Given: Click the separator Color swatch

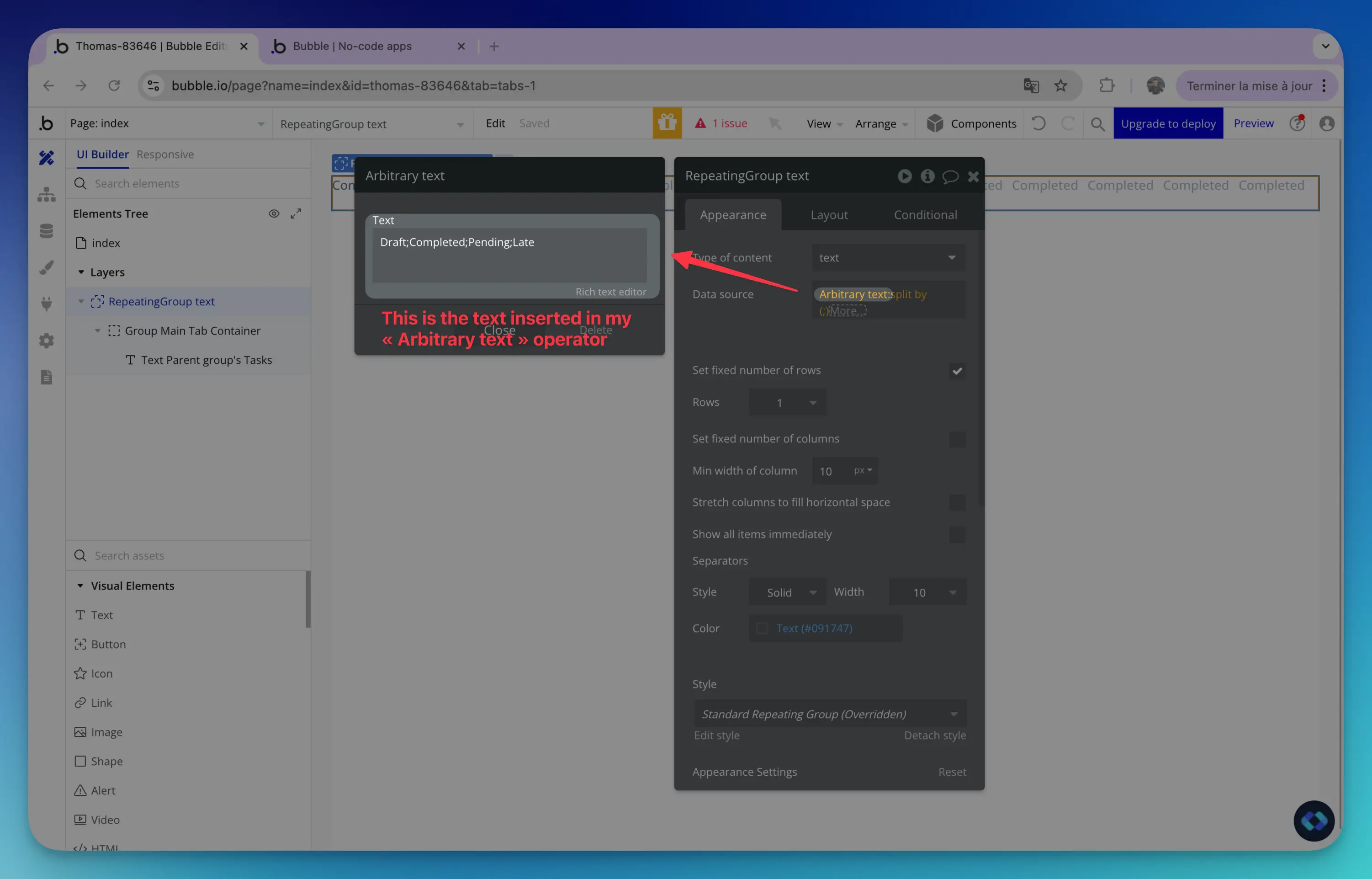Looking at the screenshot, I should [x=762, y=629].
